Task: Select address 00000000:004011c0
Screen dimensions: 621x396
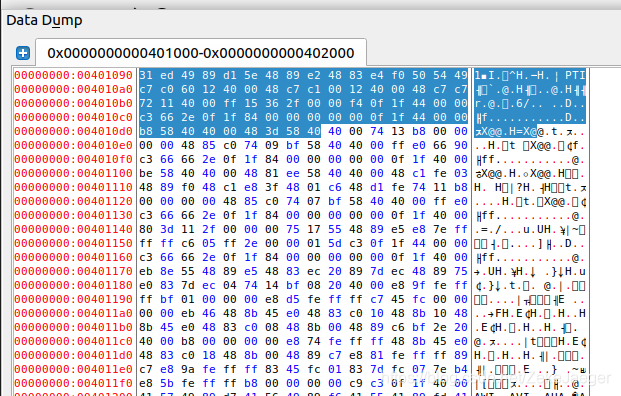Action: pos(74,341)
